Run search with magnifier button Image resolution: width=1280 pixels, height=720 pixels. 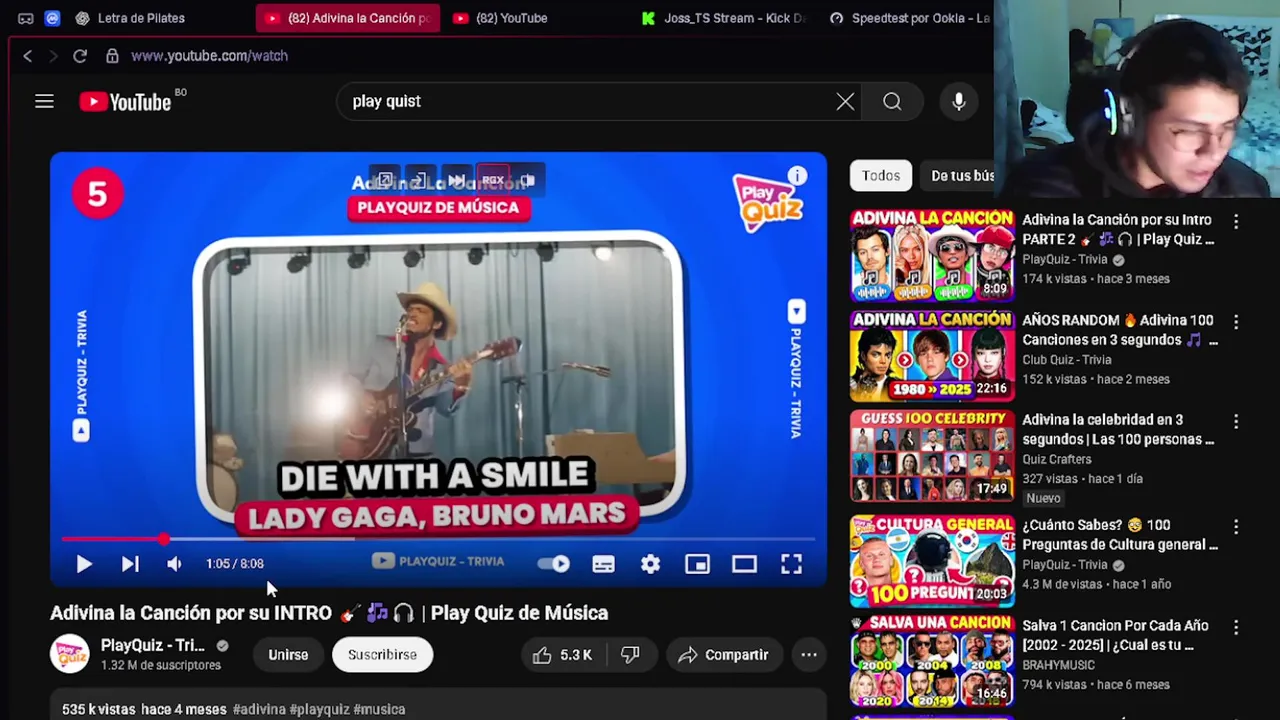tap(892, 101)
